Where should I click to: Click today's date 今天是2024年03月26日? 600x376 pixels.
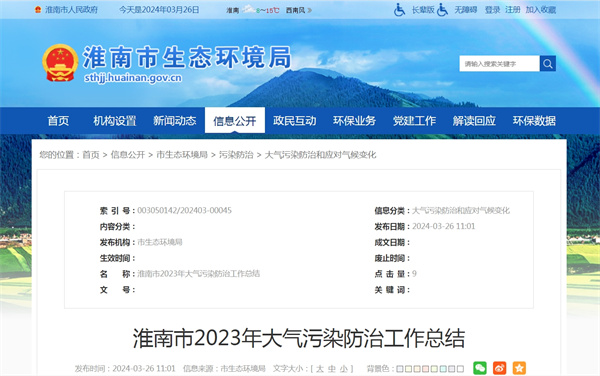coord(159,10)
